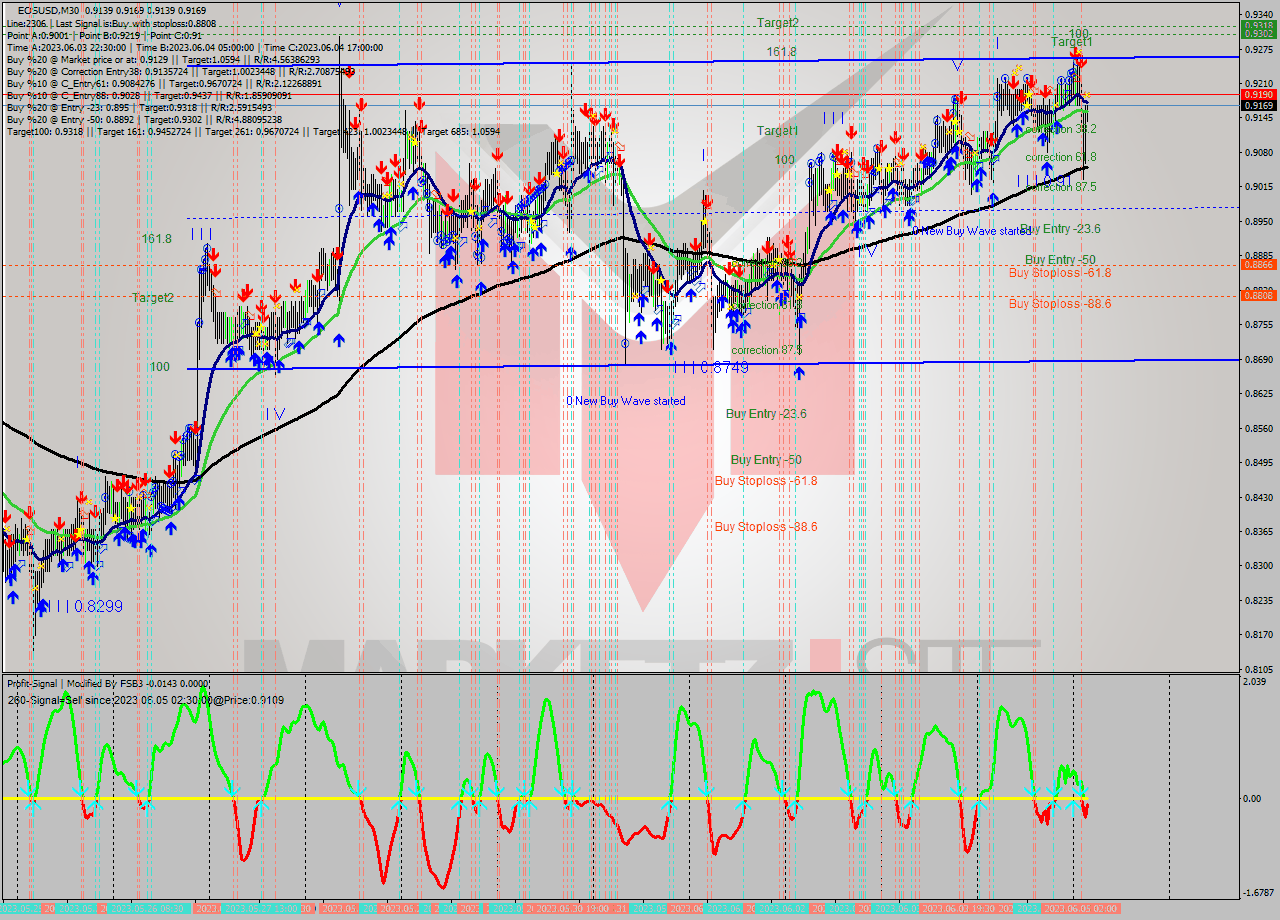
Task: Select the 'correction 61.8' label on right
Action: (x=1061, y=158)
